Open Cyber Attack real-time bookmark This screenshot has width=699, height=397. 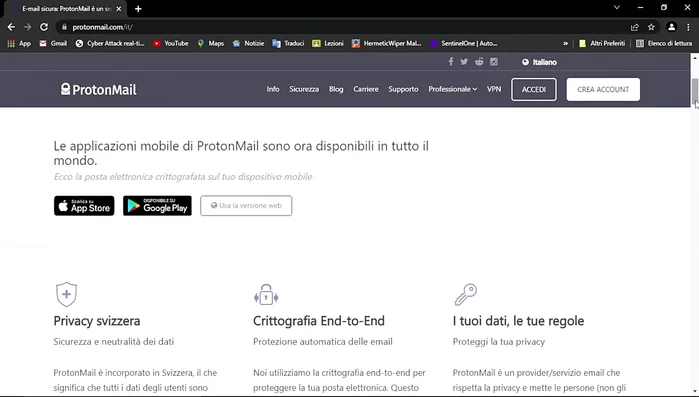pos(110,43)
